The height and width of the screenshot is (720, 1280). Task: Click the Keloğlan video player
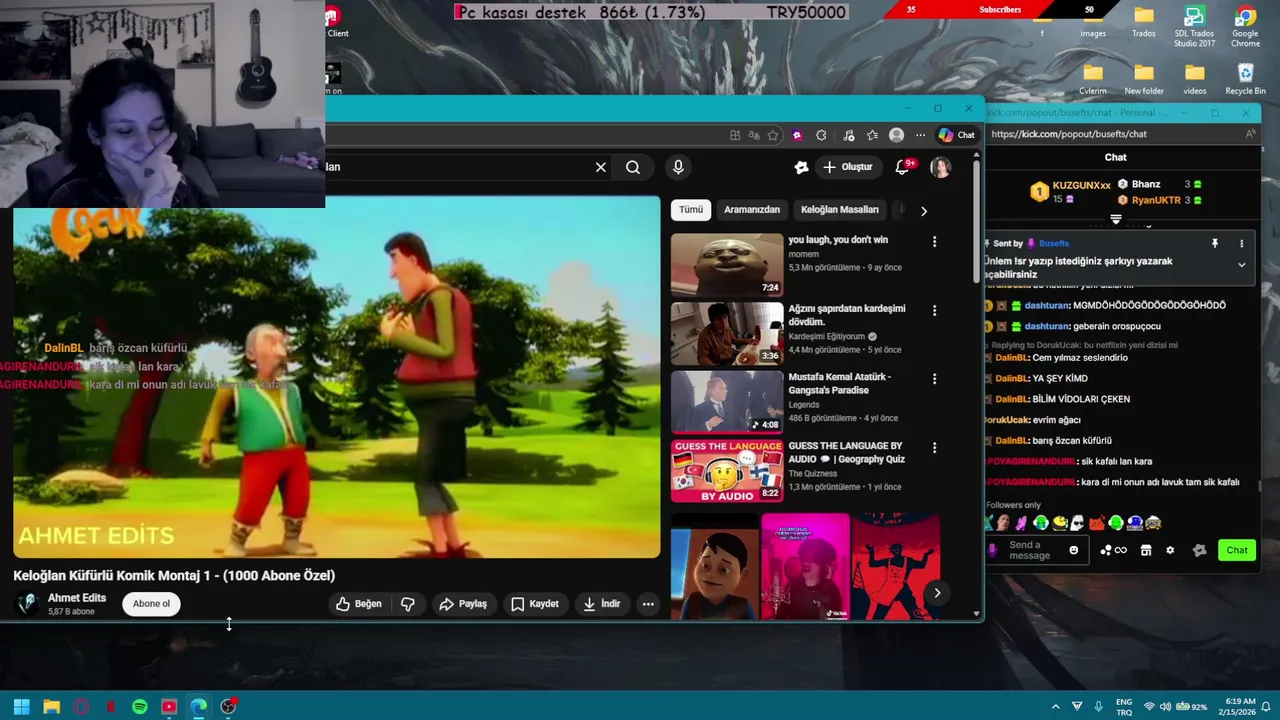coord(336,377)
